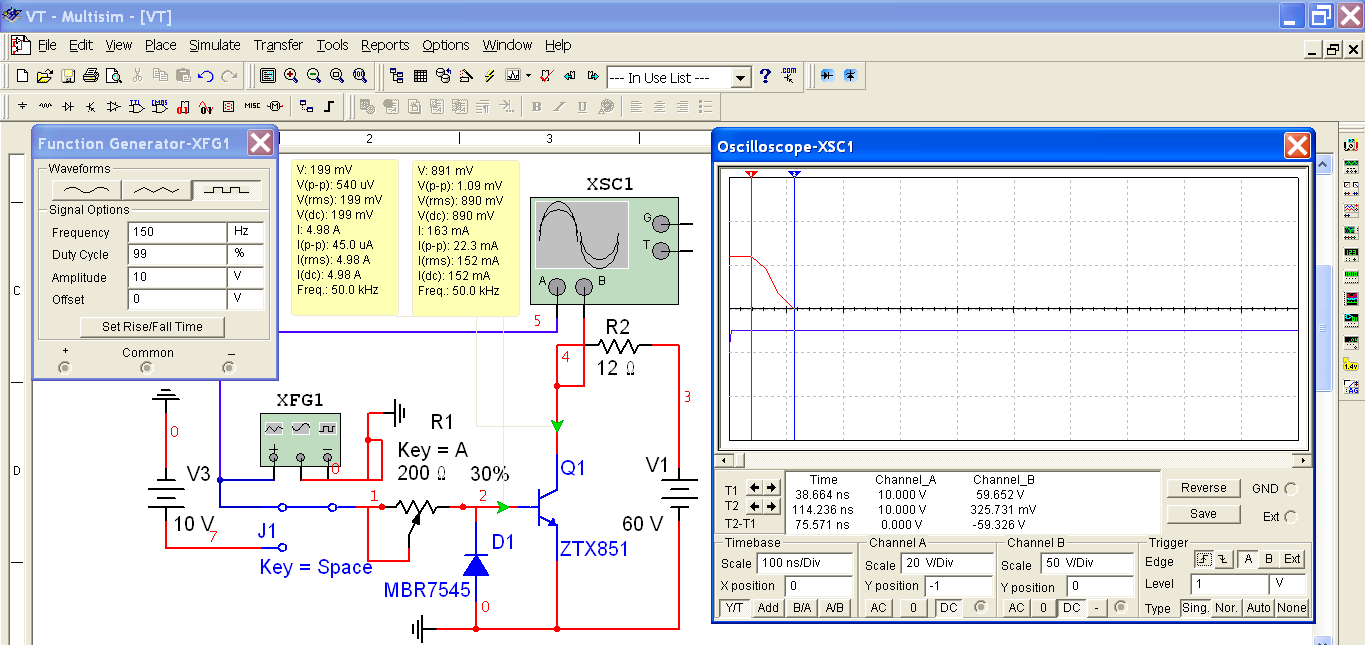The width and height of the screenshot is (1365, 645).
Task: Open the Transfer menu
Action: coord(278,45)
